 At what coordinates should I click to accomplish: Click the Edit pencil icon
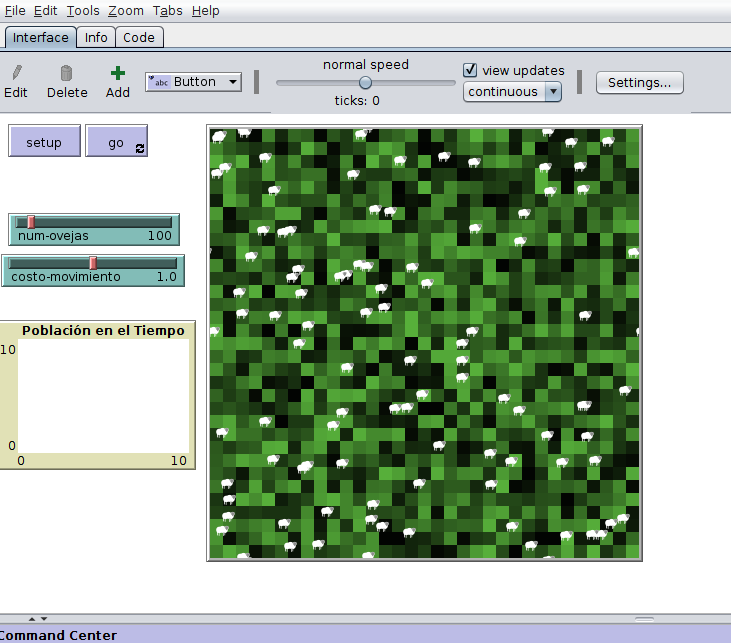coord(16,73)
